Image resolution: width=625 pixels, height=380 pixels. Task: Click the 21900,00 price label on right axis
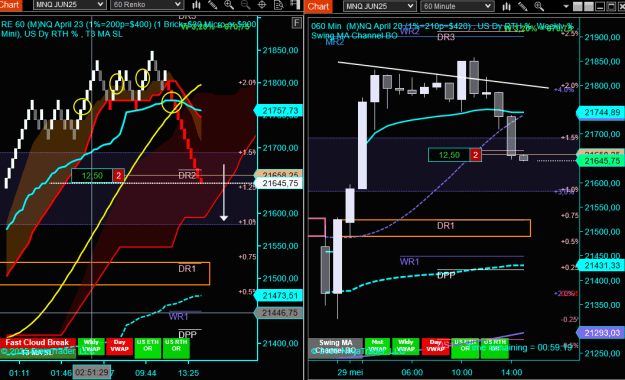click(x=602, y=37)
